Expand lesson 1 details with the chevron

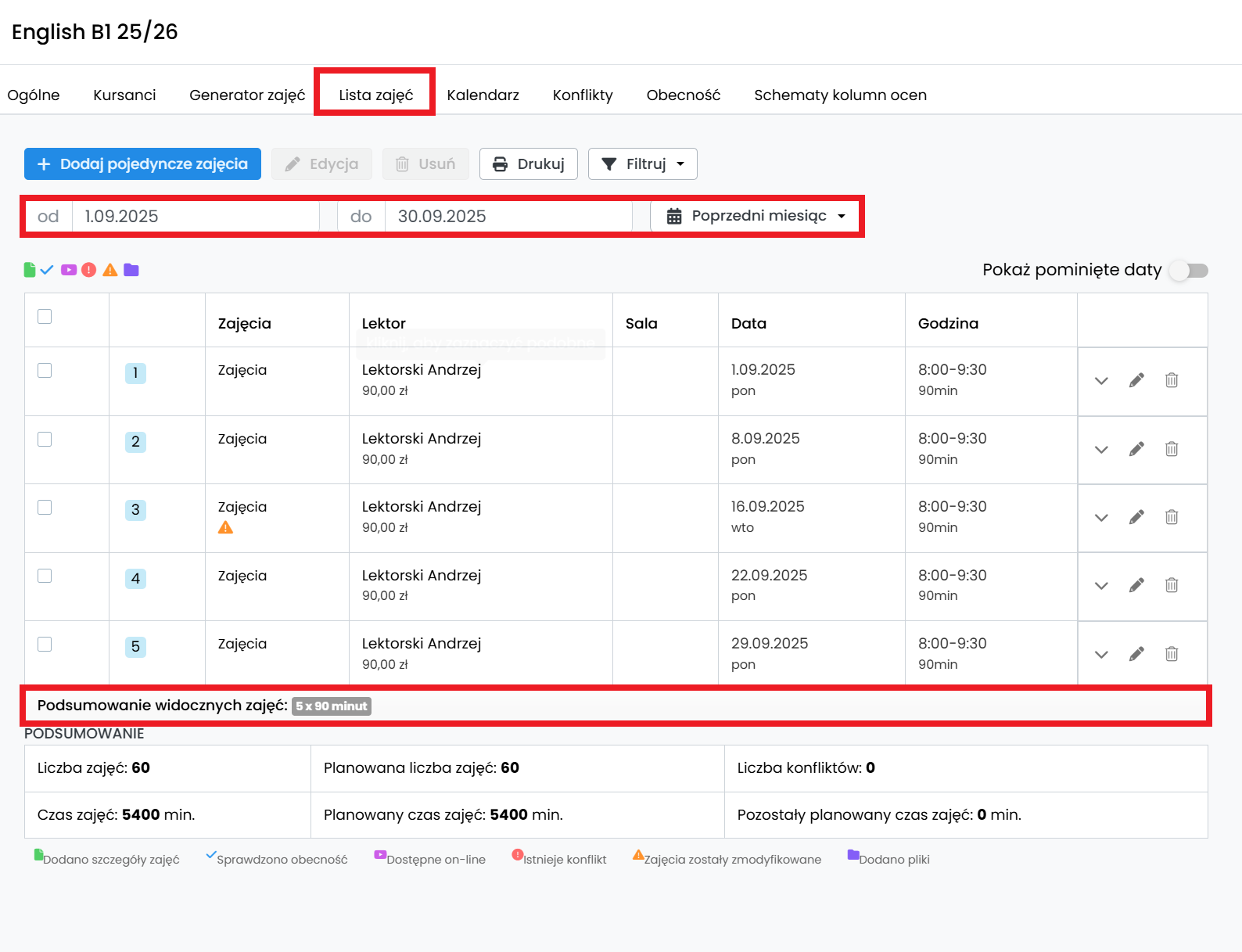1101,381
